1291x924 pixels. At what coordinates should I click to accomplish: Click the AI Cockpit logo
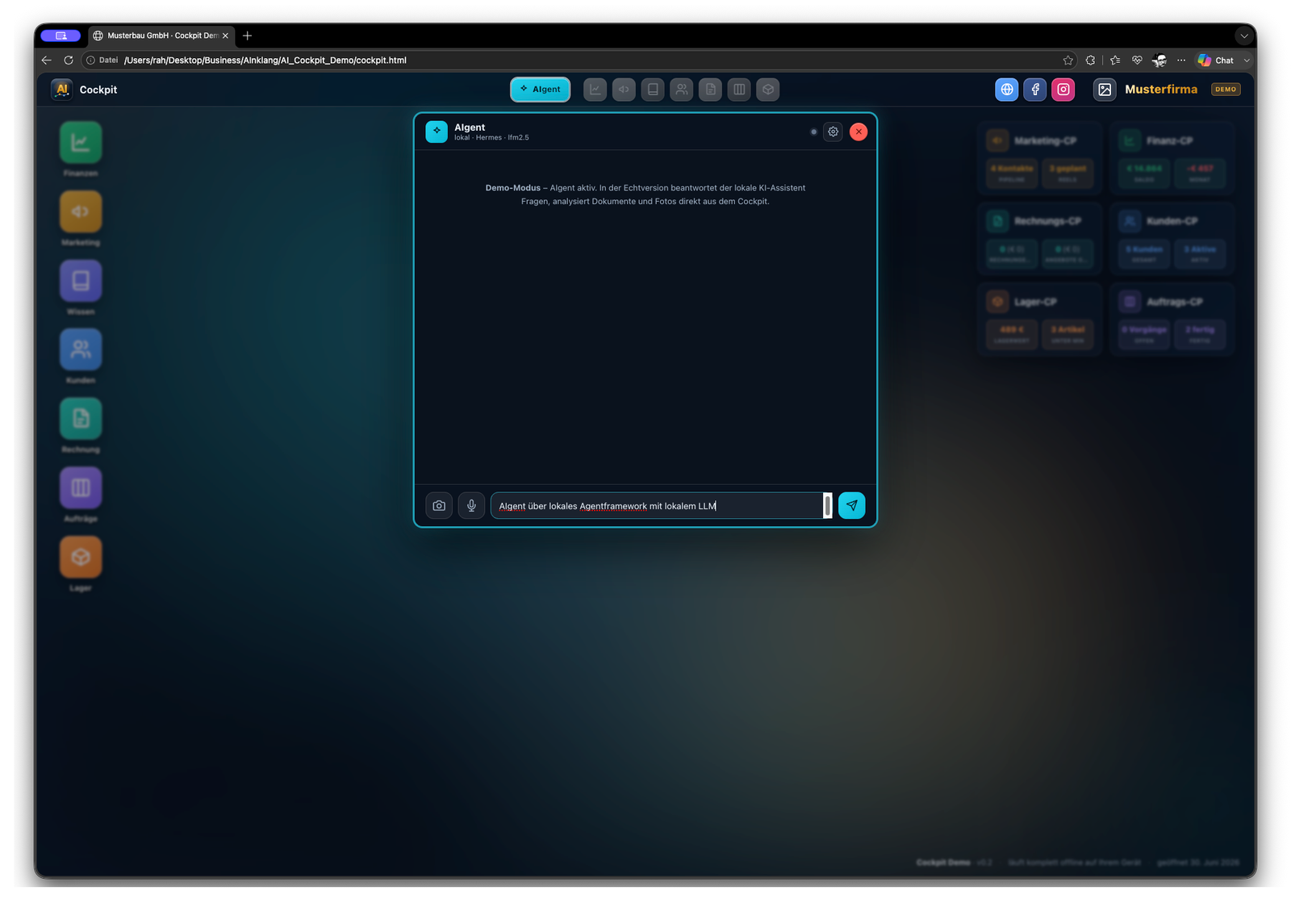62,90
